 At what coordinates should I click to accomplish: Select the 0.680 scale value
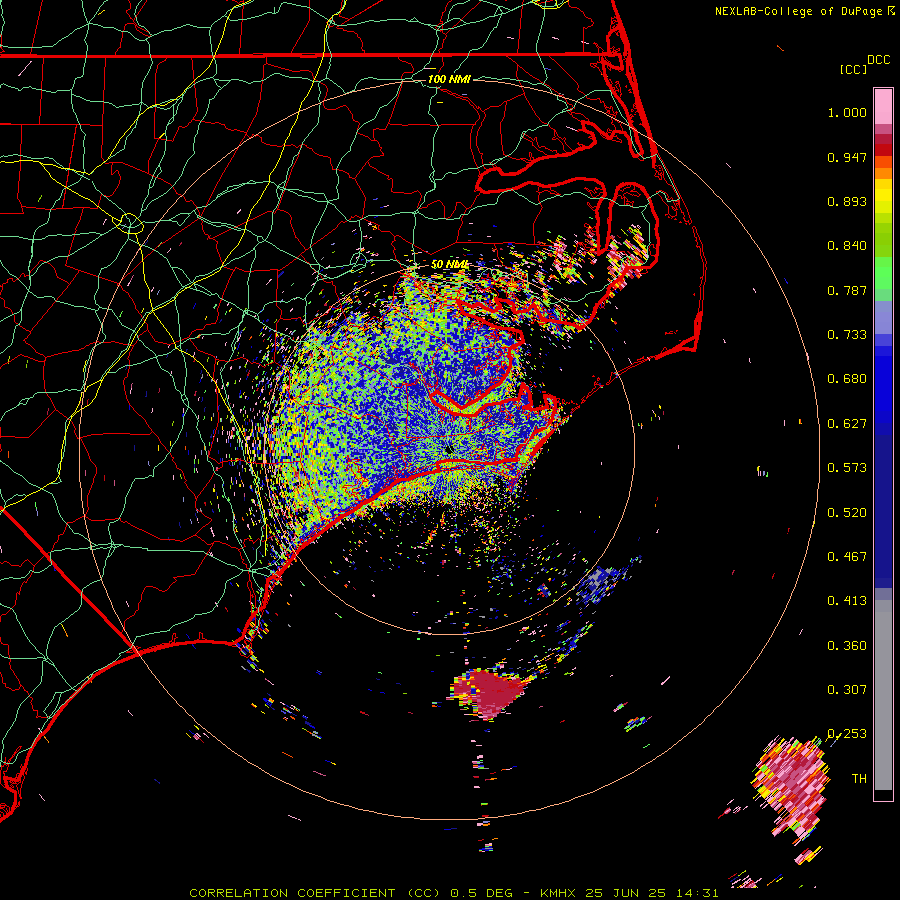point(847,379)
